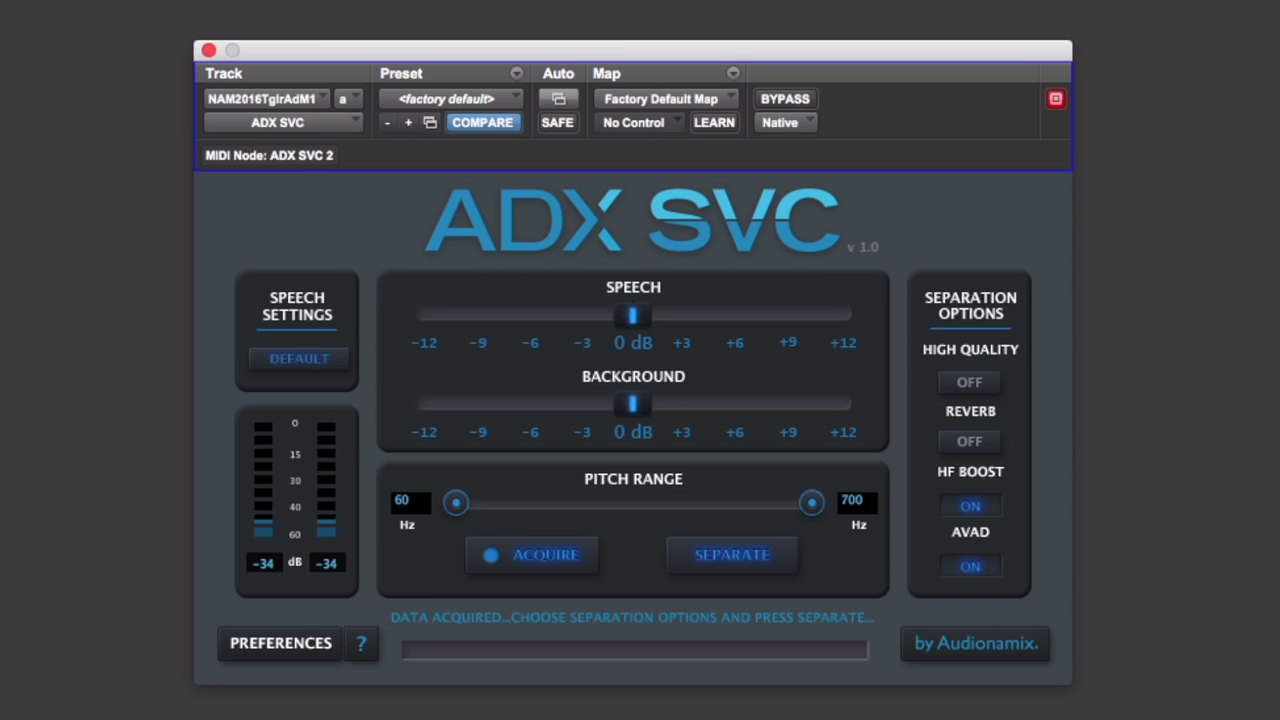The image size is (1280, 720).
Task: Click the Background +6 scale mark
Action: tap(735, 432)
